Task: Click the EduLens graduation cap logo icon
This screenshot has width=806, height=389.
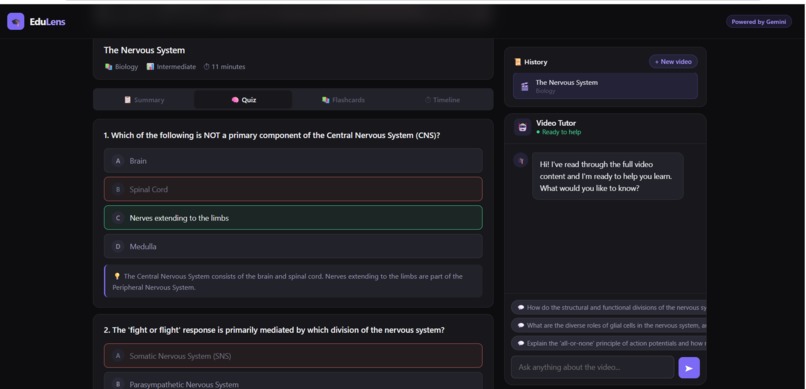Action: tap(15, 22)
